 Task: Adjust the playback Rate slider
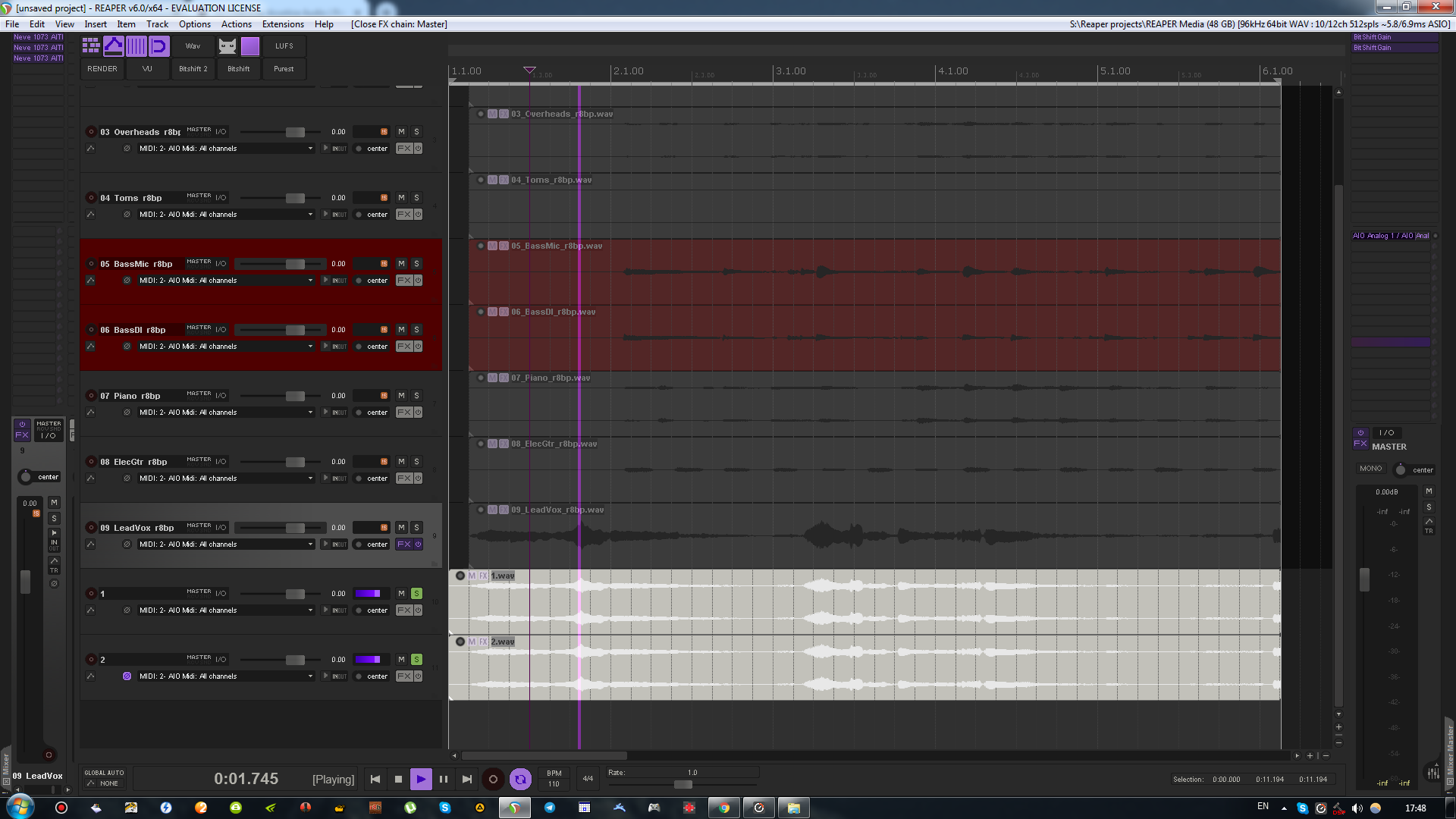coord(682,784)
